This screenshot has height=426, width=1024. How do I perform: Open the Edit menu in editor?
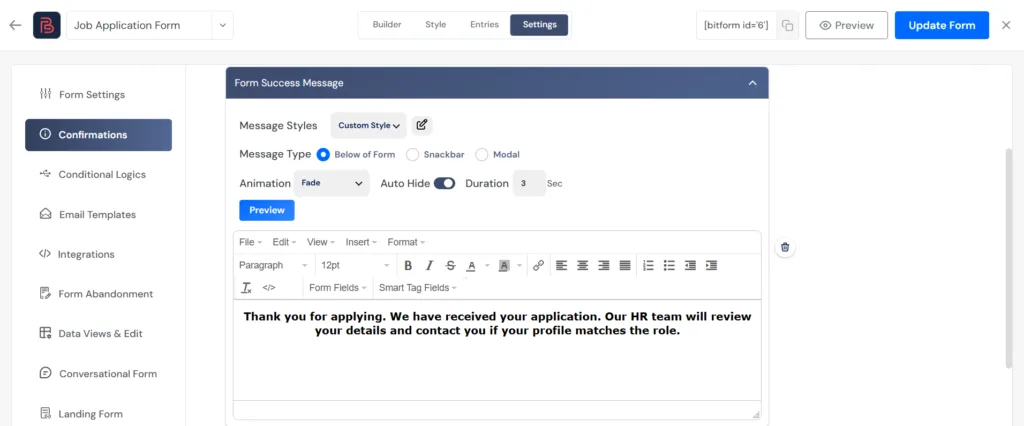coord(284,242)
